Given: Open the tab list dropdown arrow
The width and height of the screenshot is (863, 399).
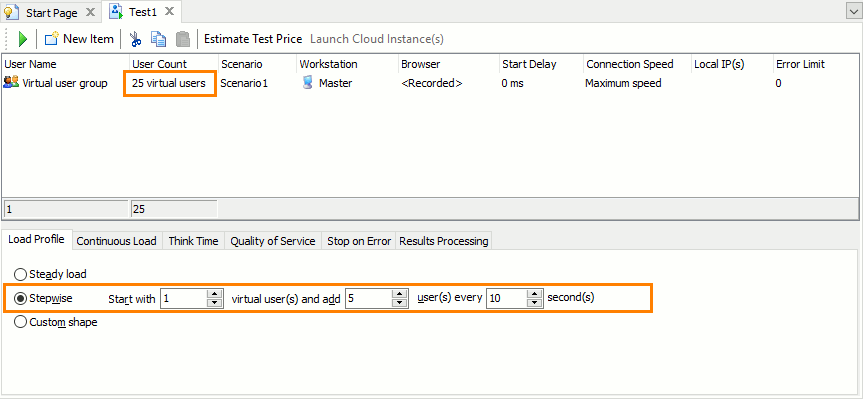Looking at the screenshot, I should click(854, 11).
